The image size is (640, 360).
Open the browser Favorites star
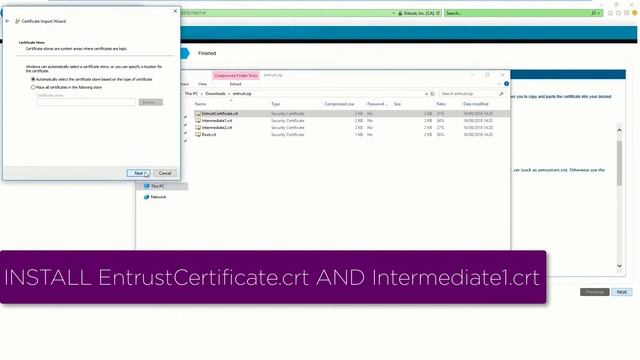[x=618, y=13]
